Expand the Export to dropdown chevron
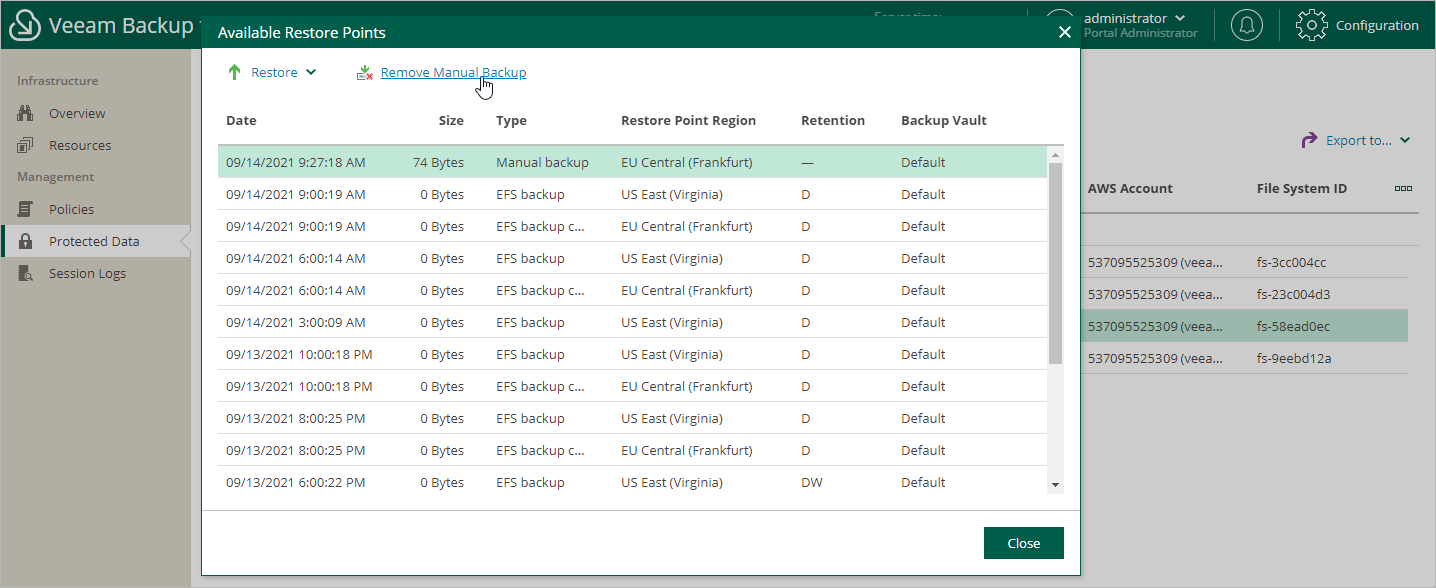The width and height of the screenshot is (1436, 588). pos(1405,141)
